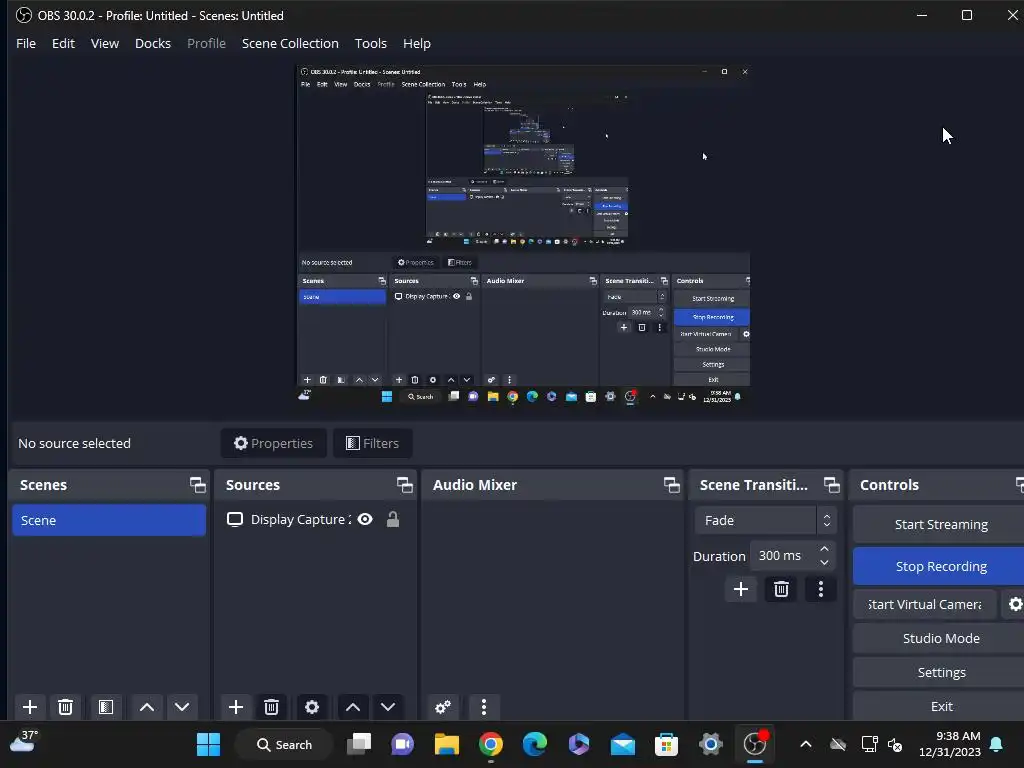Click the Properties button
The height and width of the screenshot is (768, 1024).
(274, 443)
